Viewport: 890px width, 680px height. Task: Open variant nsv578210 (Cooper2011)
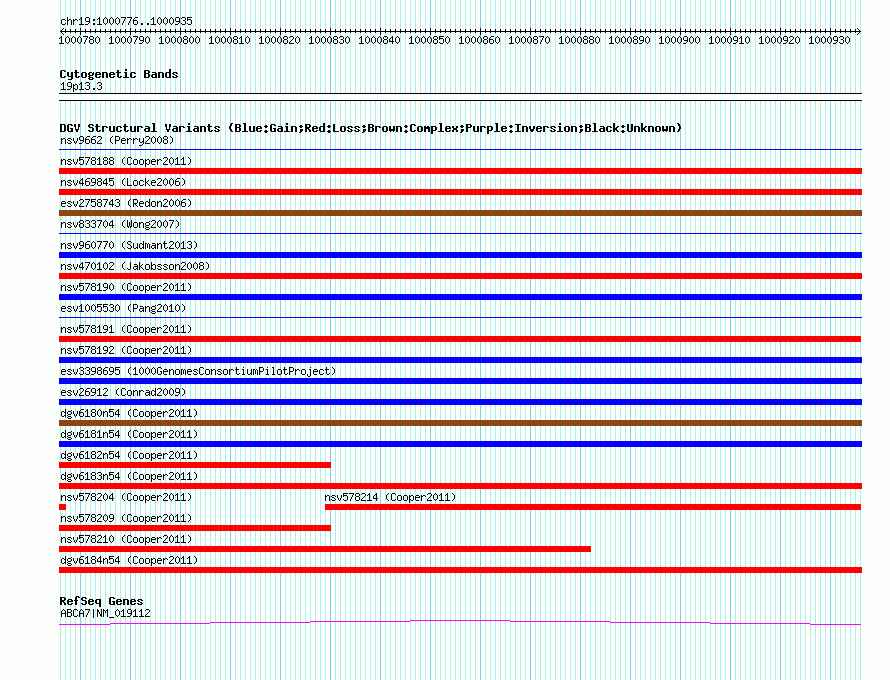pos(126,539)
